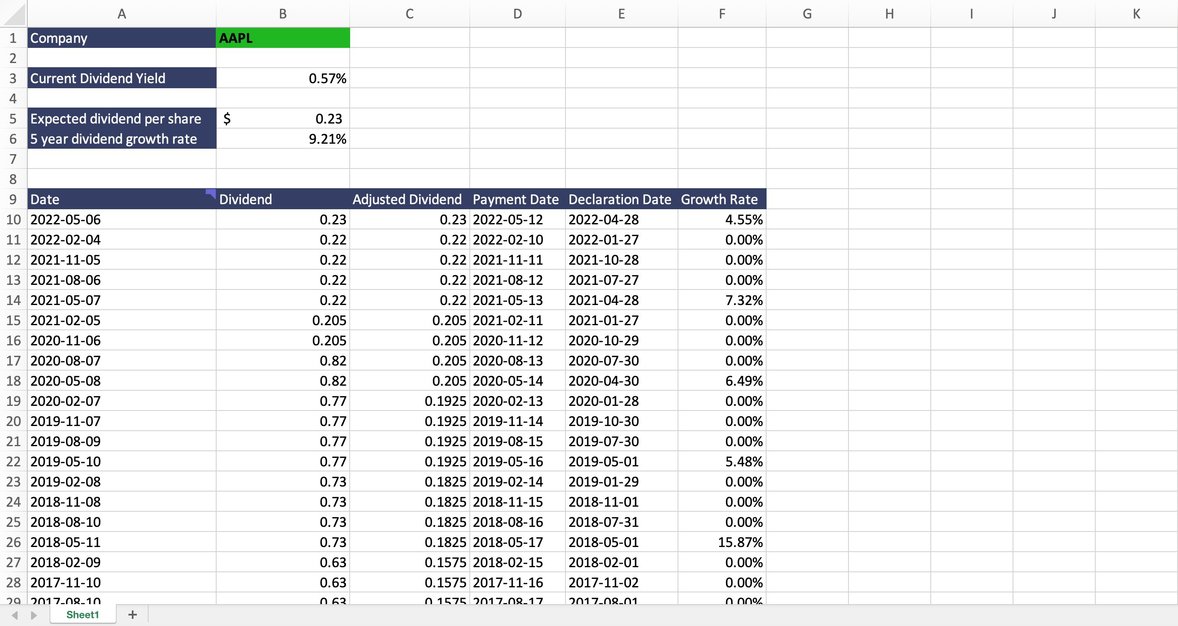Select the green AAPL cell

click(x=283, y=37)
